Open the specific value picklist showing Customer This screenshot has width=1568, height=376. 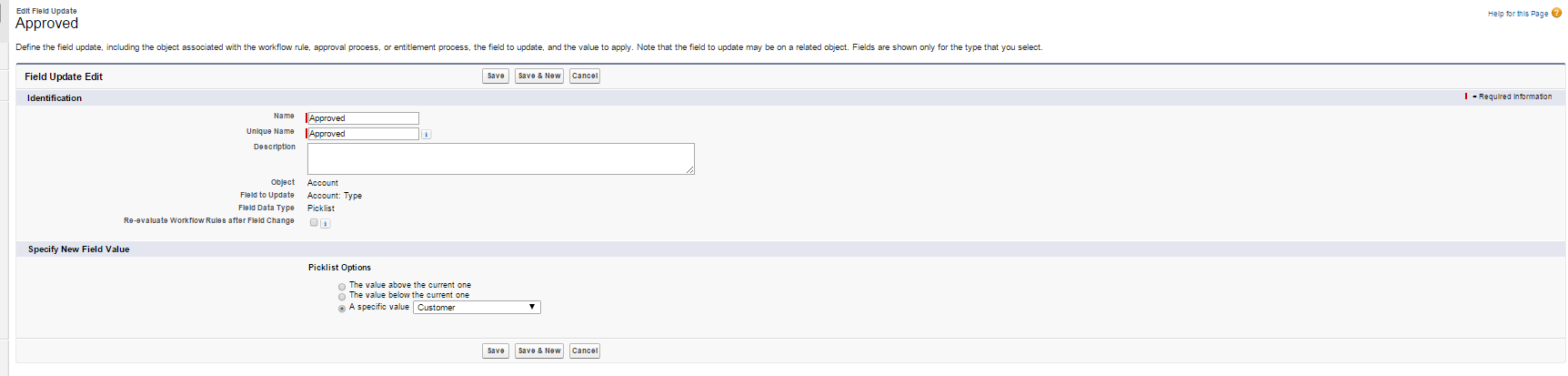click(x=477, y=308)
